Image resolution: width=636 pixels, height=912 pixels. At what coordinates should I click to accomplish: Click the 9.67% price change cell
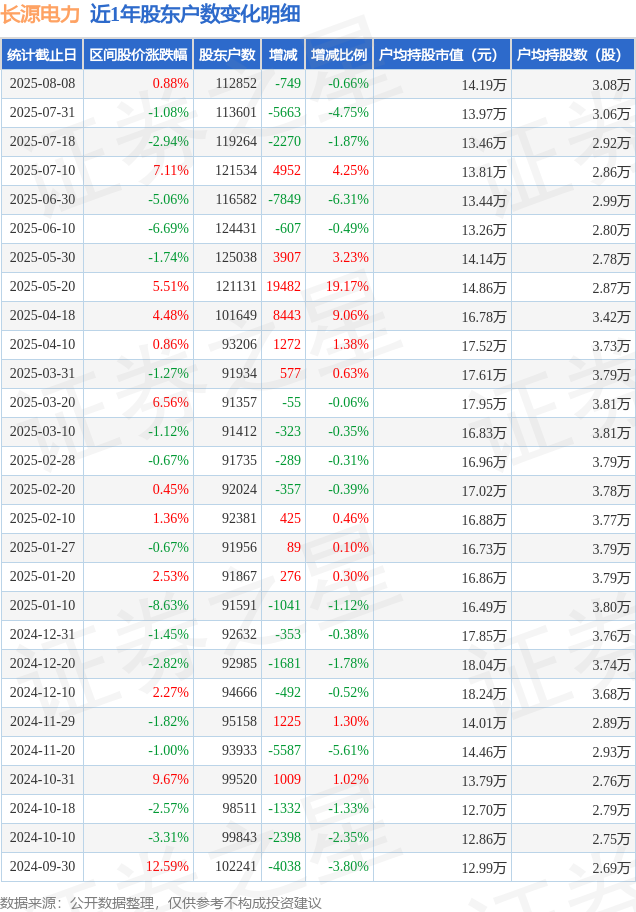(138, 779)
